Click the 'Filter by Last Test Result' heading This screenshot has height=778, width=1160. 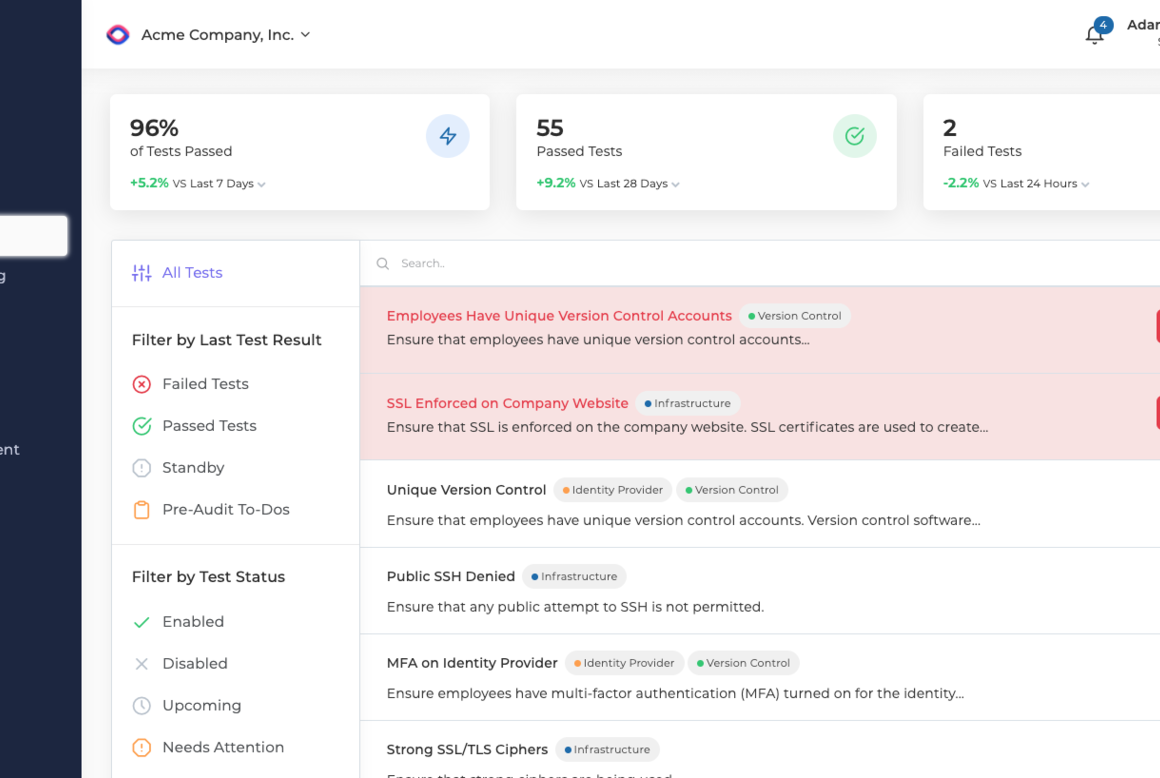click(226, 340)
